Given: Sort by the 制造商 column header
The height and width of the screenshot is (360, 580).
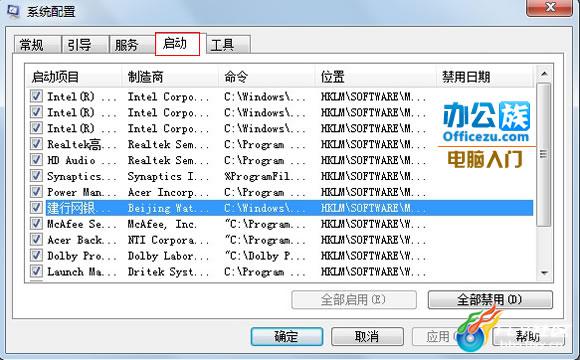Looking at the screenshot, I should (x=170, y=77).
